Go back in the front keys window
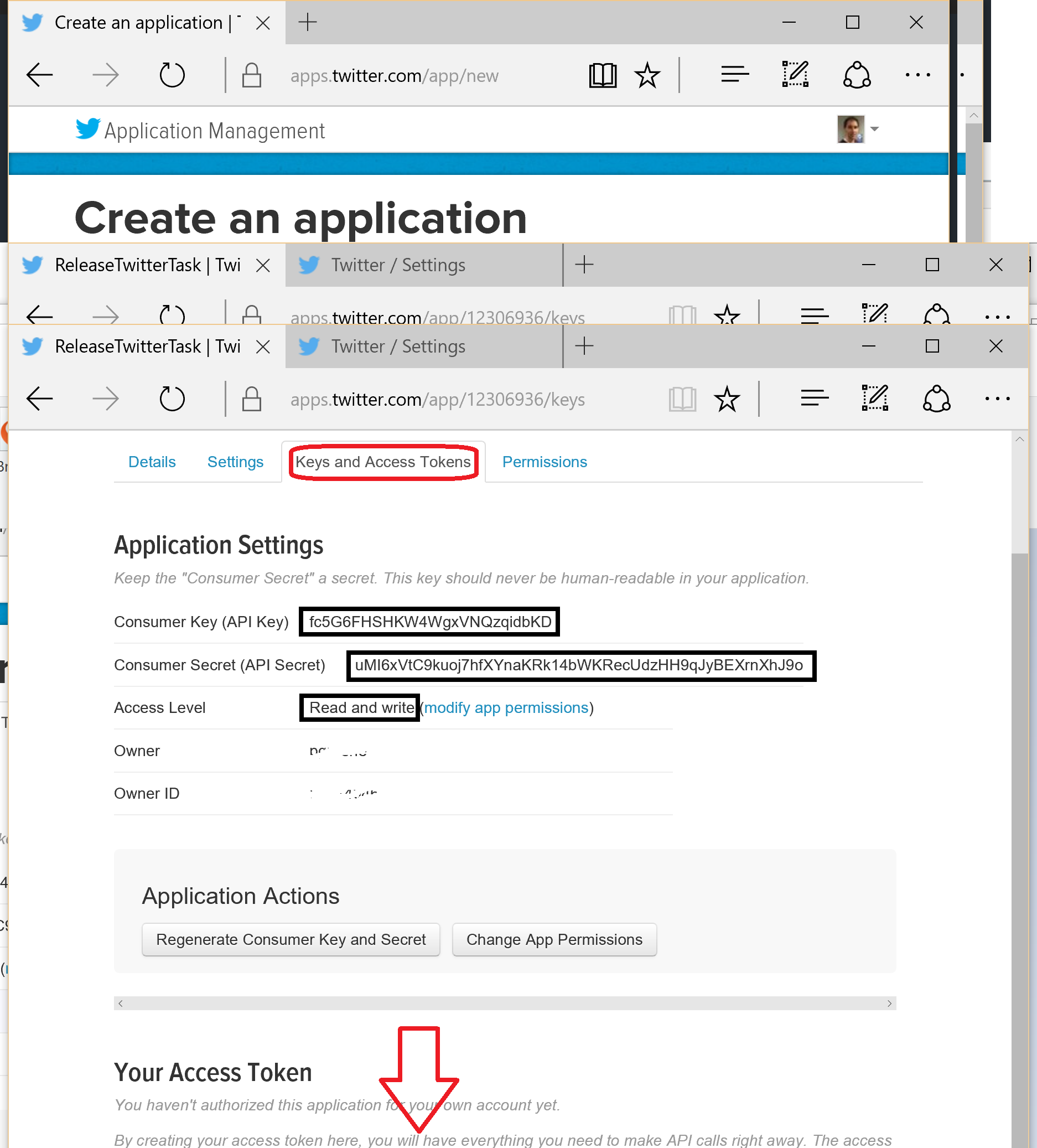The height and width of the screenshot is (1148, 1037). pyautogui.click(x=40, y=399)
